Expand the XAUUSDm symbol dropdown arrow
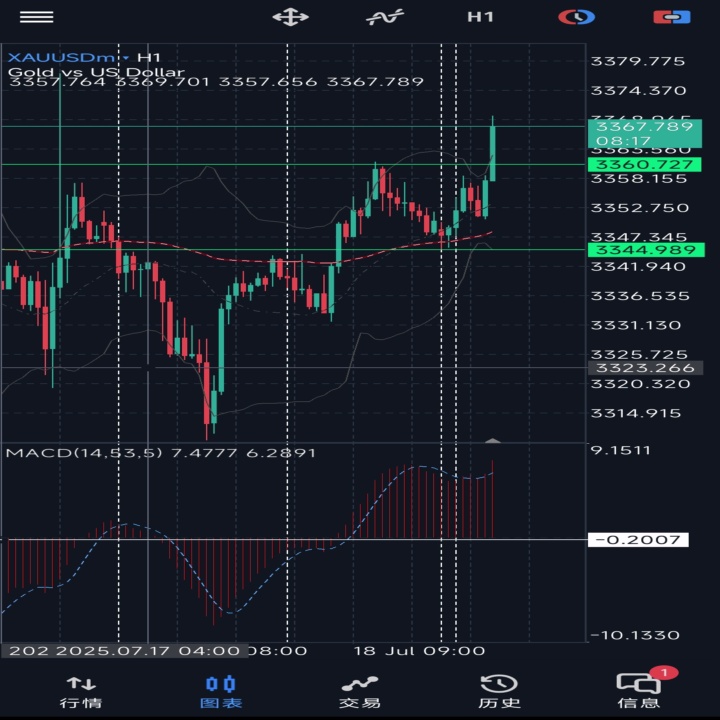 pyautogui.click(x=126, y=58)
